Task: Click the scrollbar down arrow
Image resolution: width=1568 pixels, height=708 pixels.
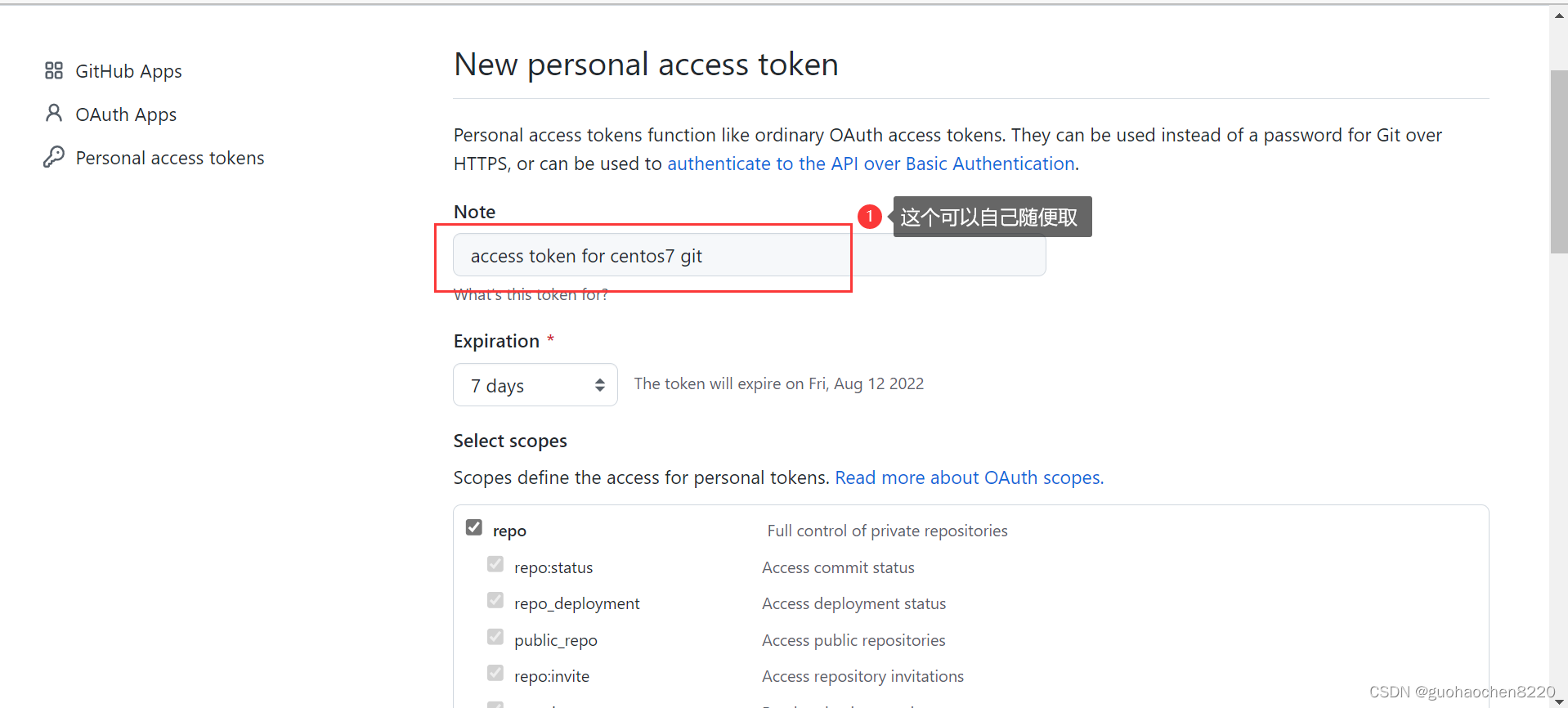Action: [1559, 701]
